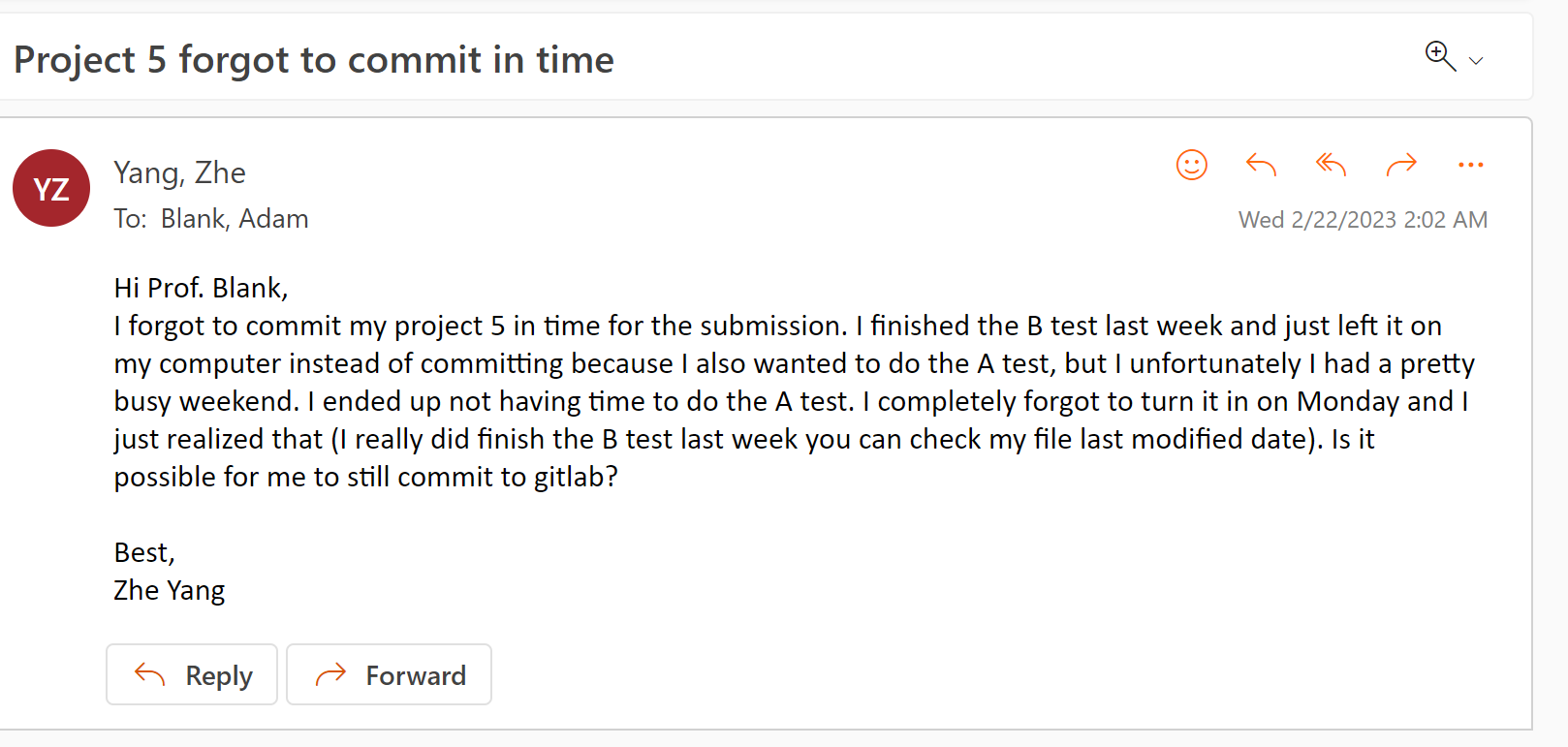Click the Wed 2/22/2023 2:02 AM timestamp
1568x747 pixels.
click(1362, 220)
